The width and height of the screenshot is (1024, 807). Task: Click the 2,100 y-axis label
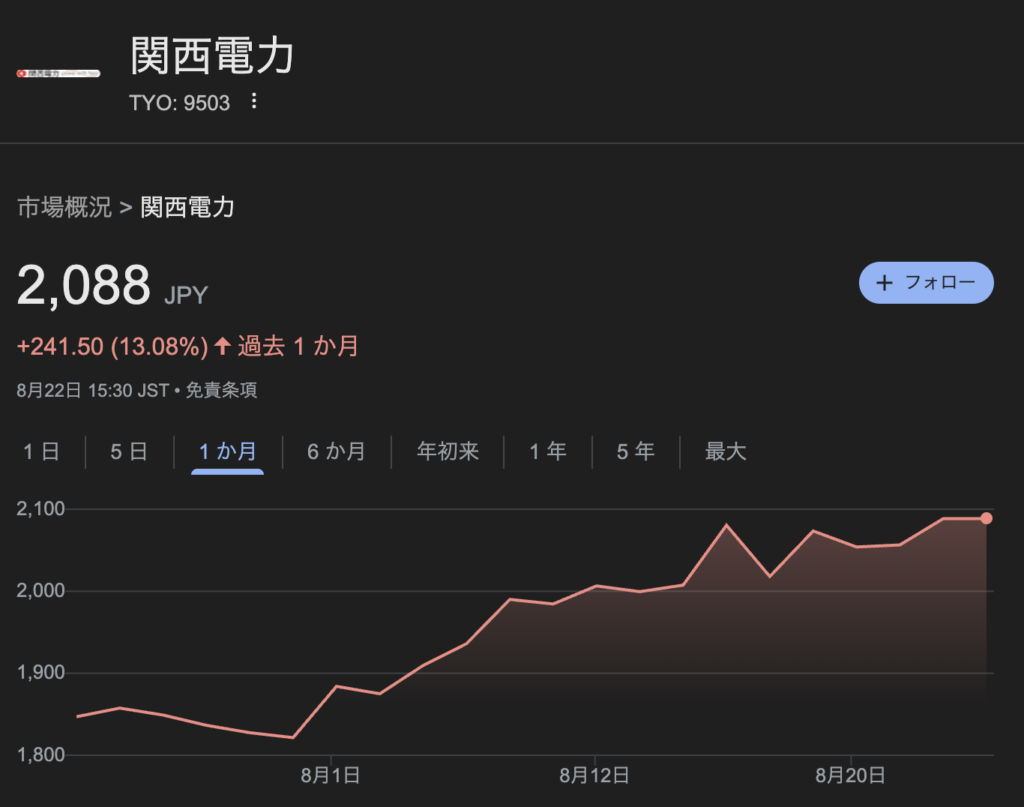point(40,509)
